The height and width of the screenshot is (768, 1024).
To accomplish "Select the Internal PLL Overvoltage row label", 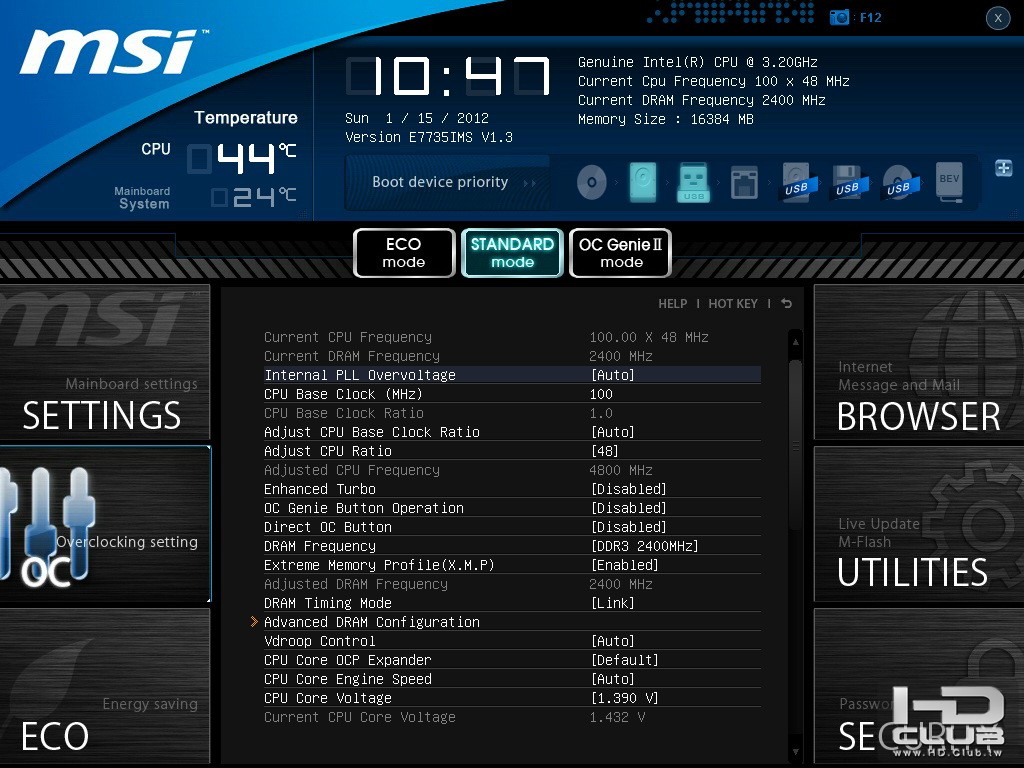I will click(x=360, y=375).
